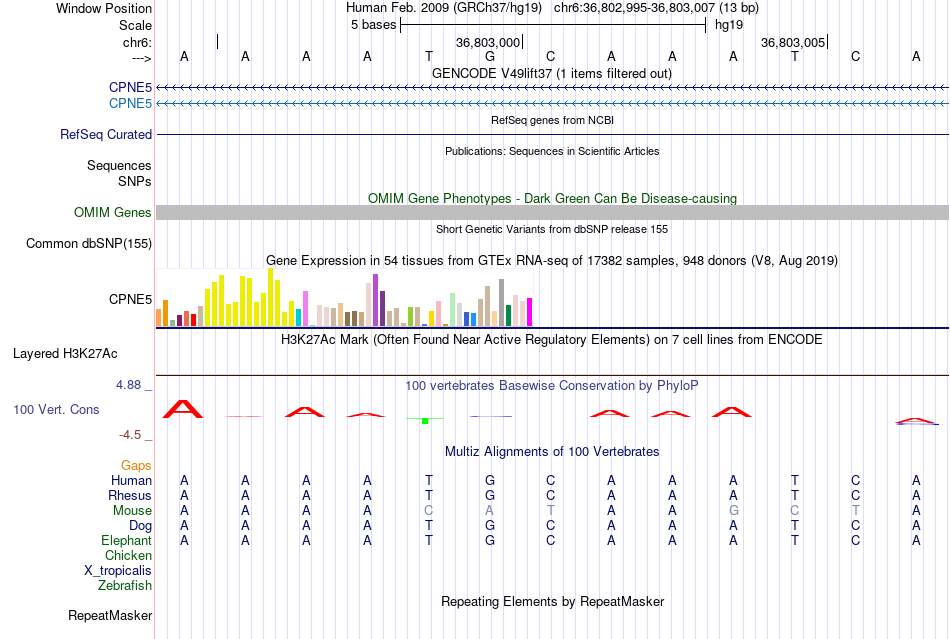Click the Repeating Elements by RepeatMasker title

point(552,601)
